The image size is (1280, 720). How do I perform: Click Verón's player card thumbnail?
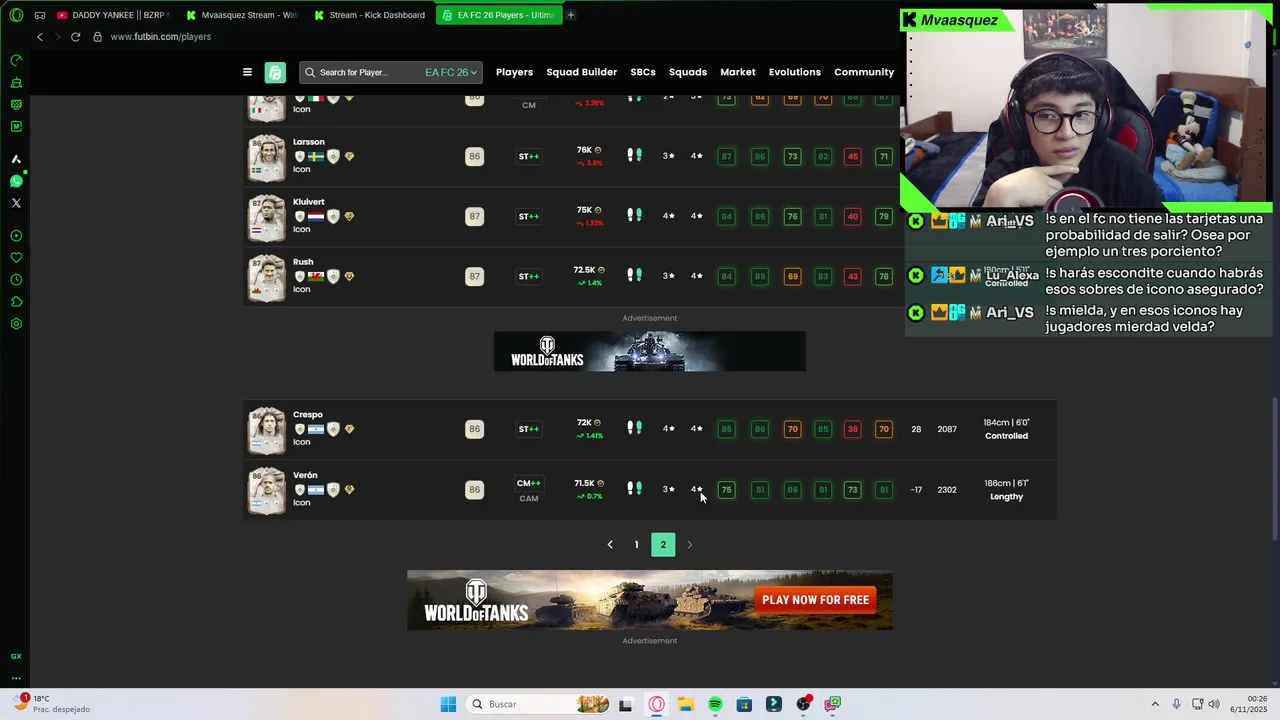tap(266, 490)
